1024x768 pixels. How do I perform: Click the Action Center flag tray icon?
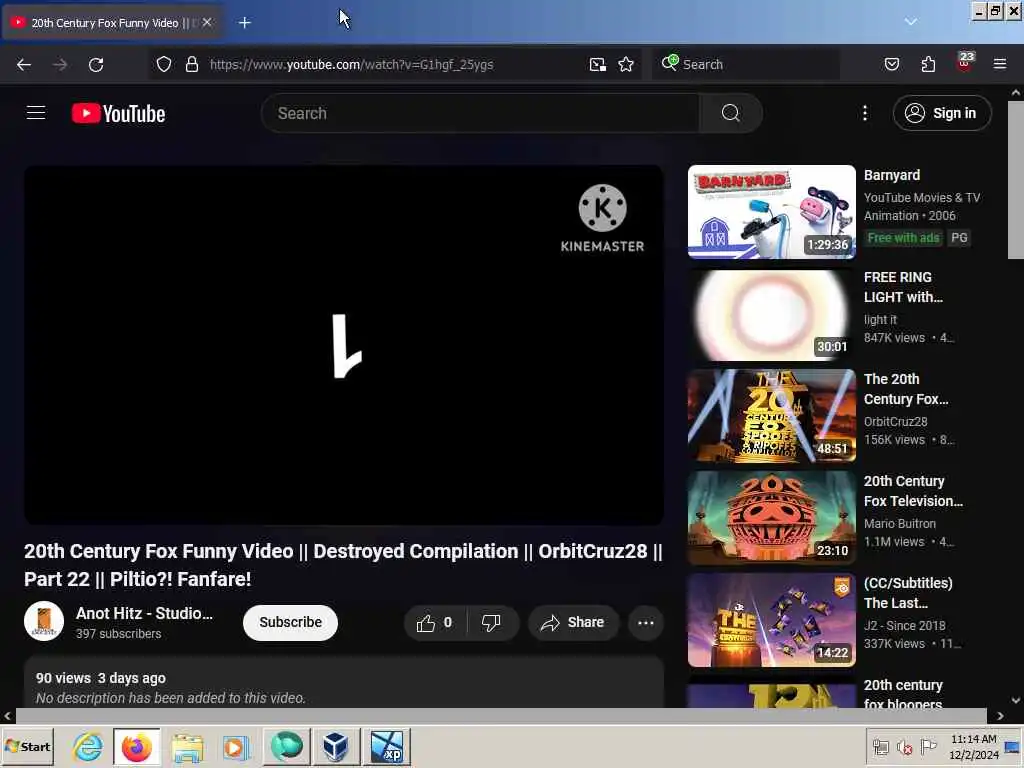point(928,746)
